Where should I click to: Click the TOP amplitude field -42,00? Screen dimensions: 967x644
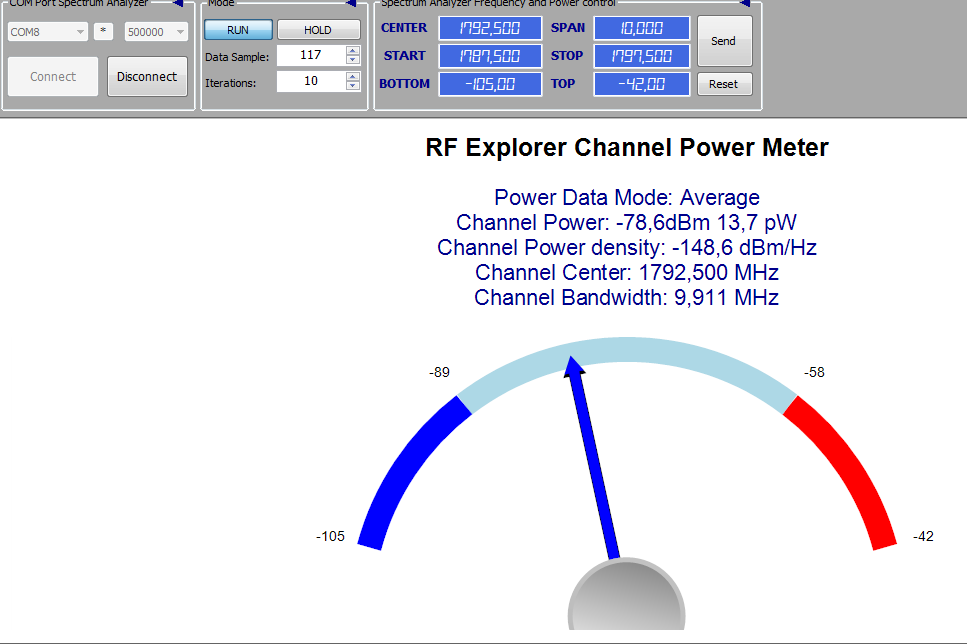[x=641, y=84]
